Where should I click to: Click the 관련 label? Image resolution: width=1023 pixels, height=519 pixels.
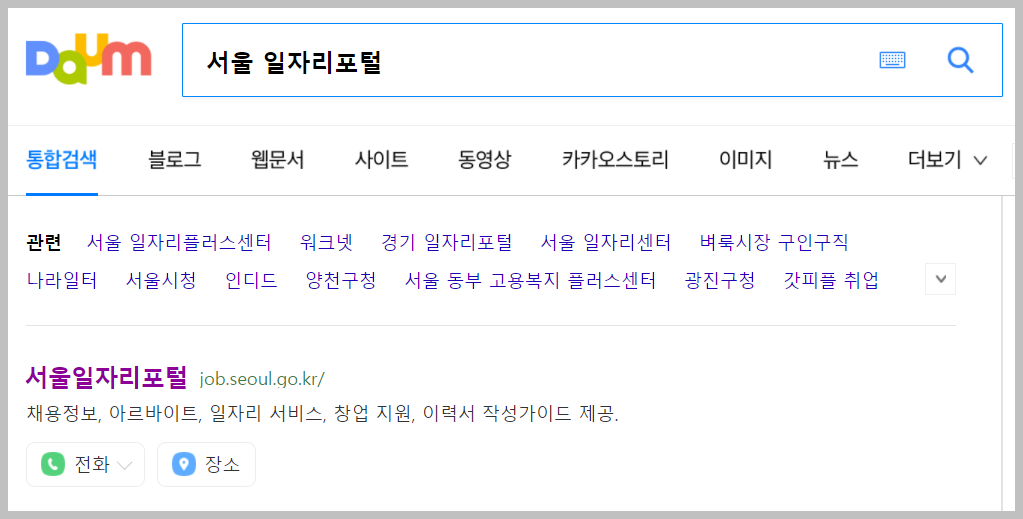pyautogui.click(x=44, y=242)
